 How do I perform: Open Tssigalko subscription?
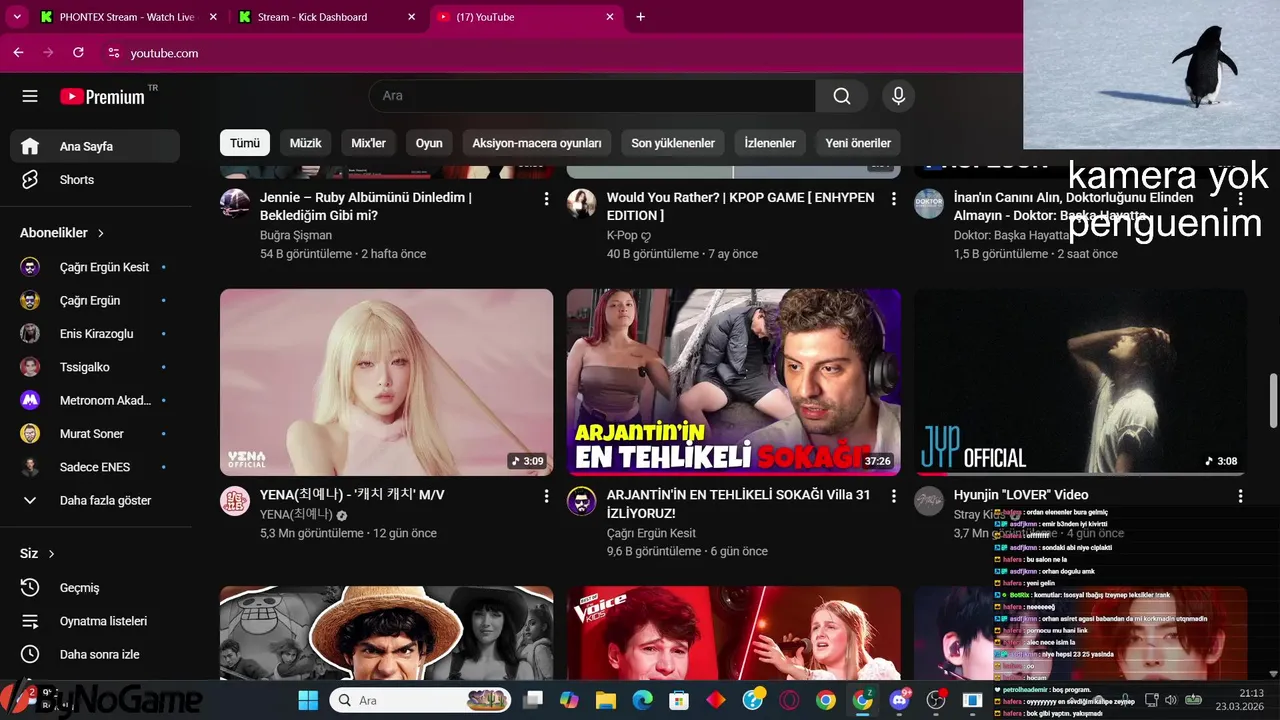click(95, 367)
